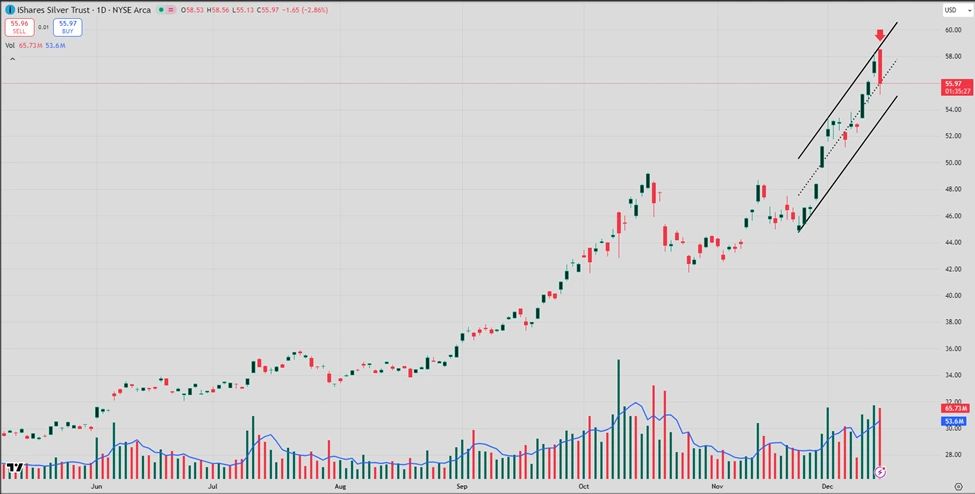Click the red down arrow annotation on chart
Viewport: 975px width, 494px height.
(x=879, y=37)
